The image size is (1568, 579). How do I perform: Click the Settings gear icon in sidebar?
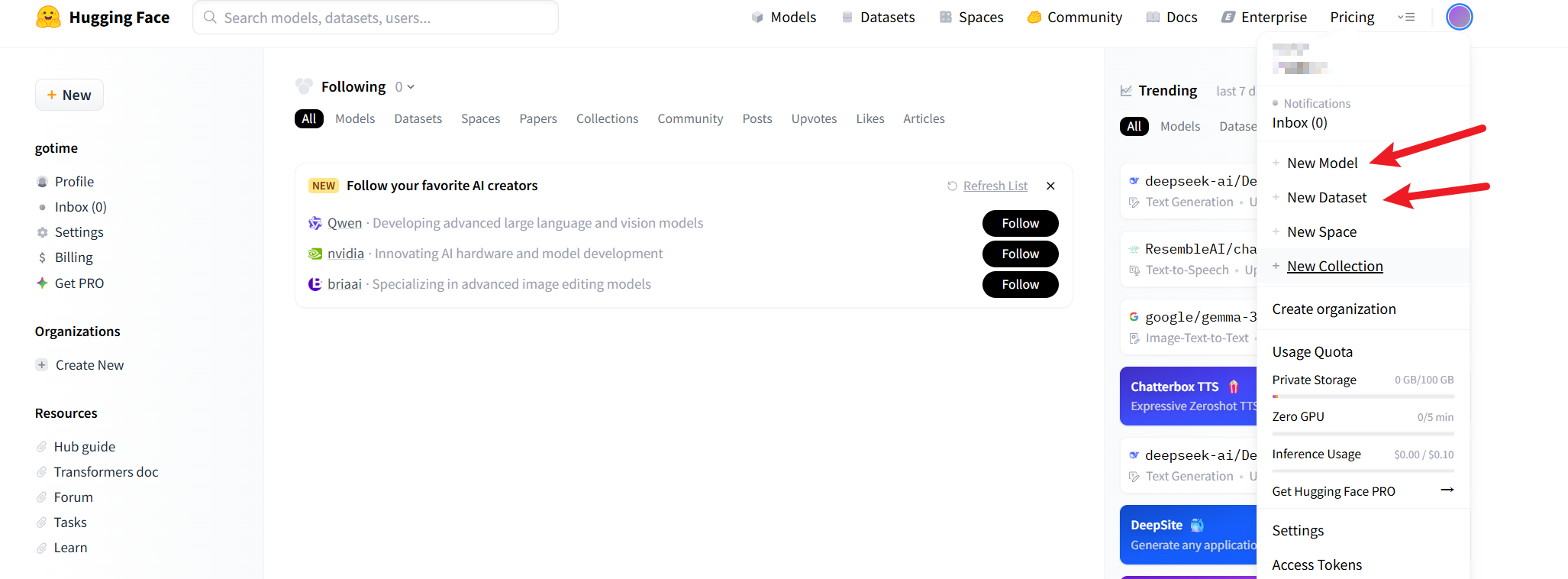42,232
